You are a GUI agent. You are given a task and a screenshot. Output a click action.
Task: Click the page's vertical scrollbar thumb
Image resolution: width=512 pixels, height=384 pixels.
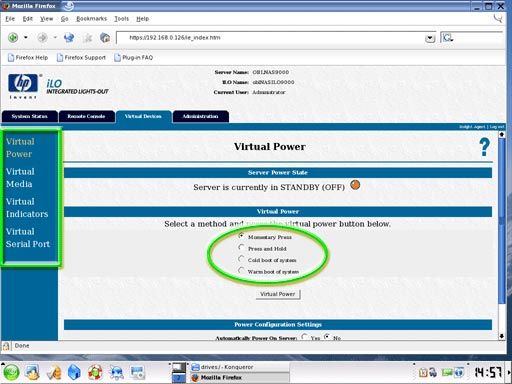click(x=502, y=220)
